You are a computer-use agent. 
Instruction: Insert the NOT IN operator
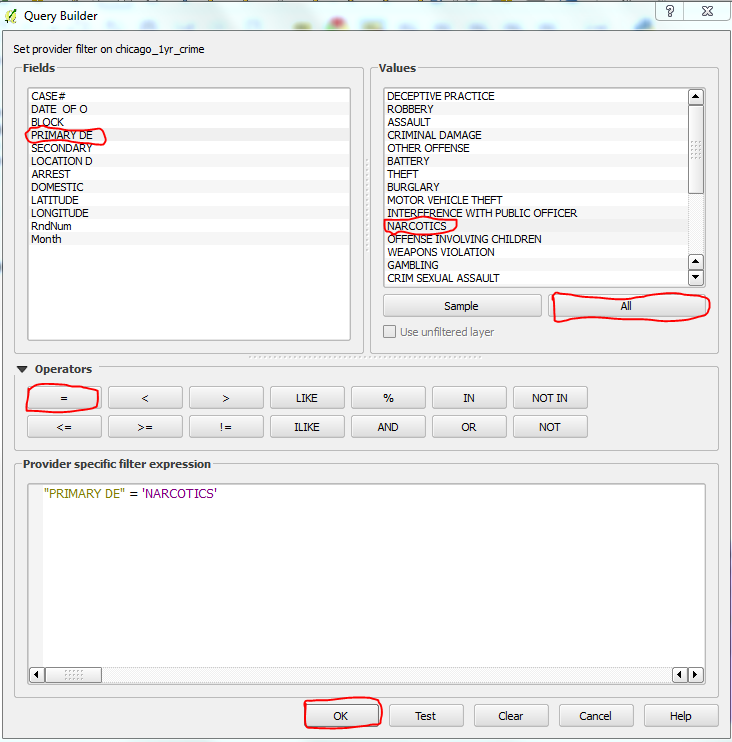click(549, 398)
